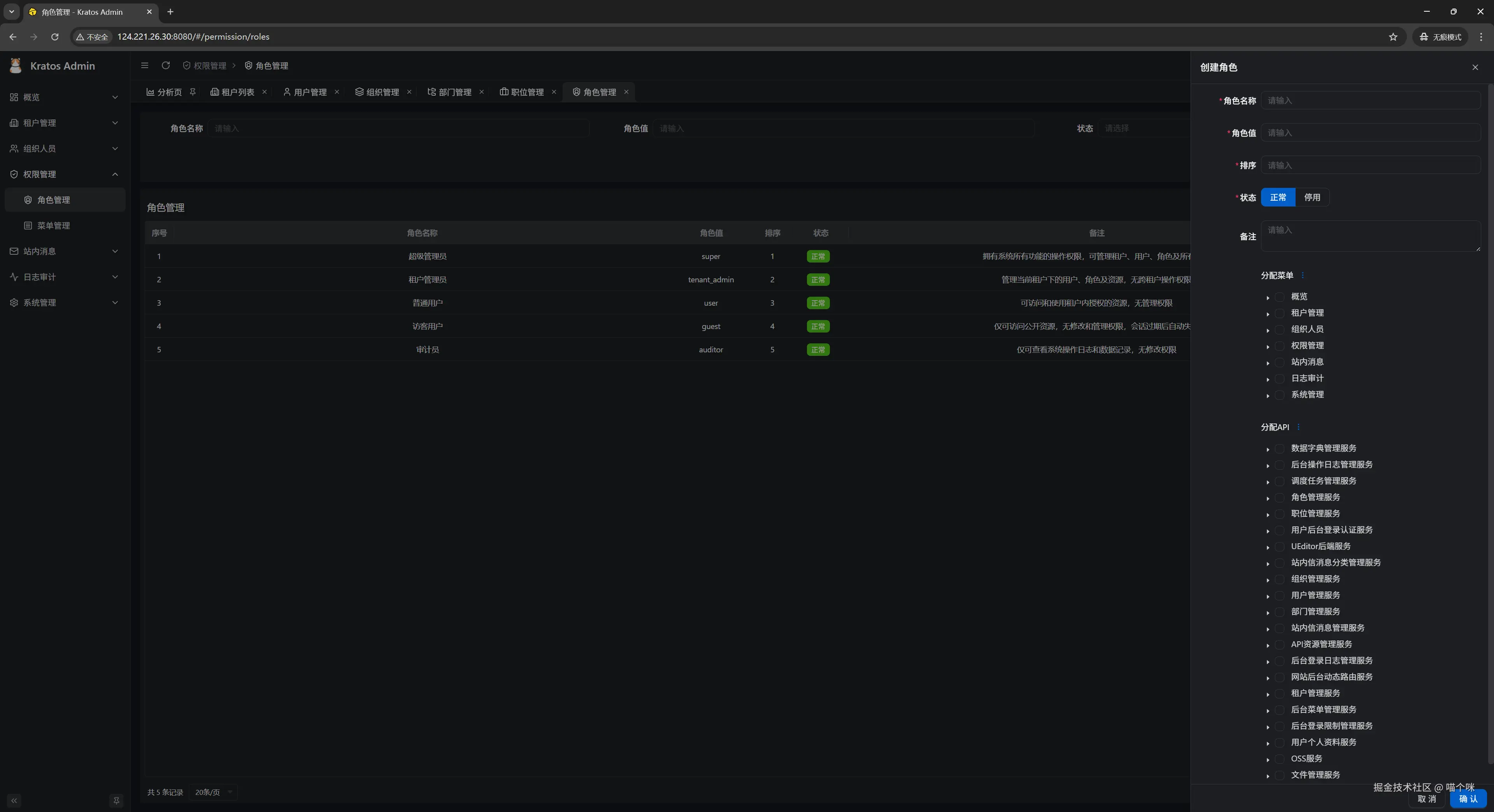Close the 创建角色 drawer with X icon
Image resolution: width=1494 pixels, height=812 pixels.
coord(1475,67)
